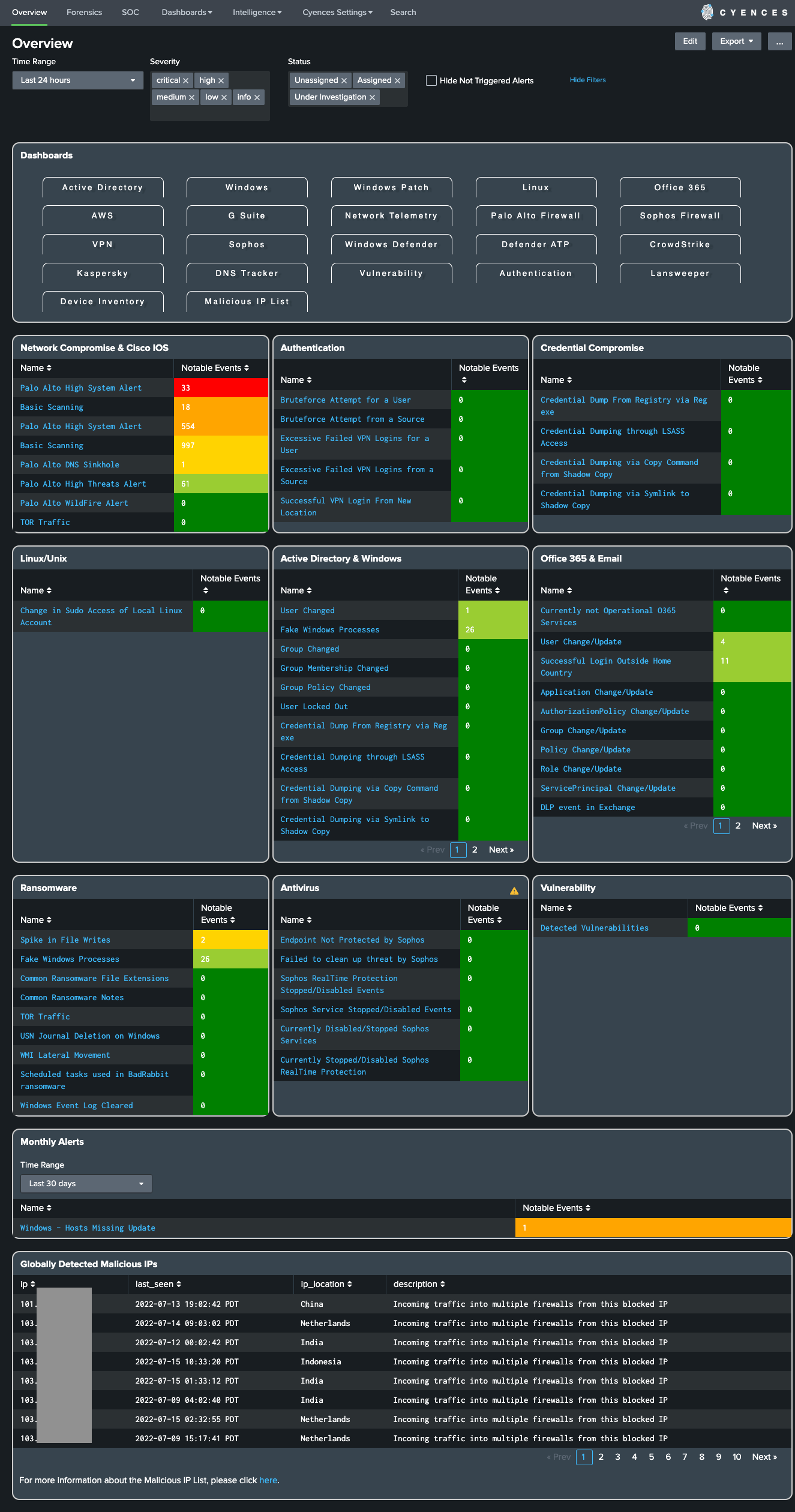
Task: Open the User Locked Out alert
Action: (314, 706)
